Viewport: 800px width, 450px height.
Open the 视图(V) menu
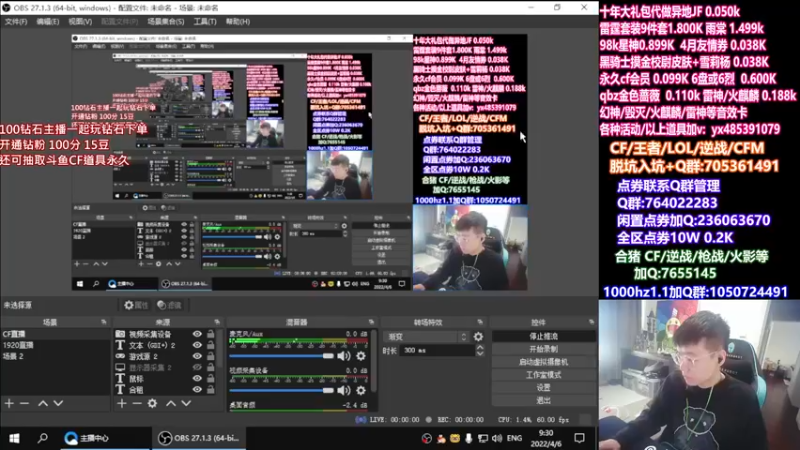tap(80, 21)
